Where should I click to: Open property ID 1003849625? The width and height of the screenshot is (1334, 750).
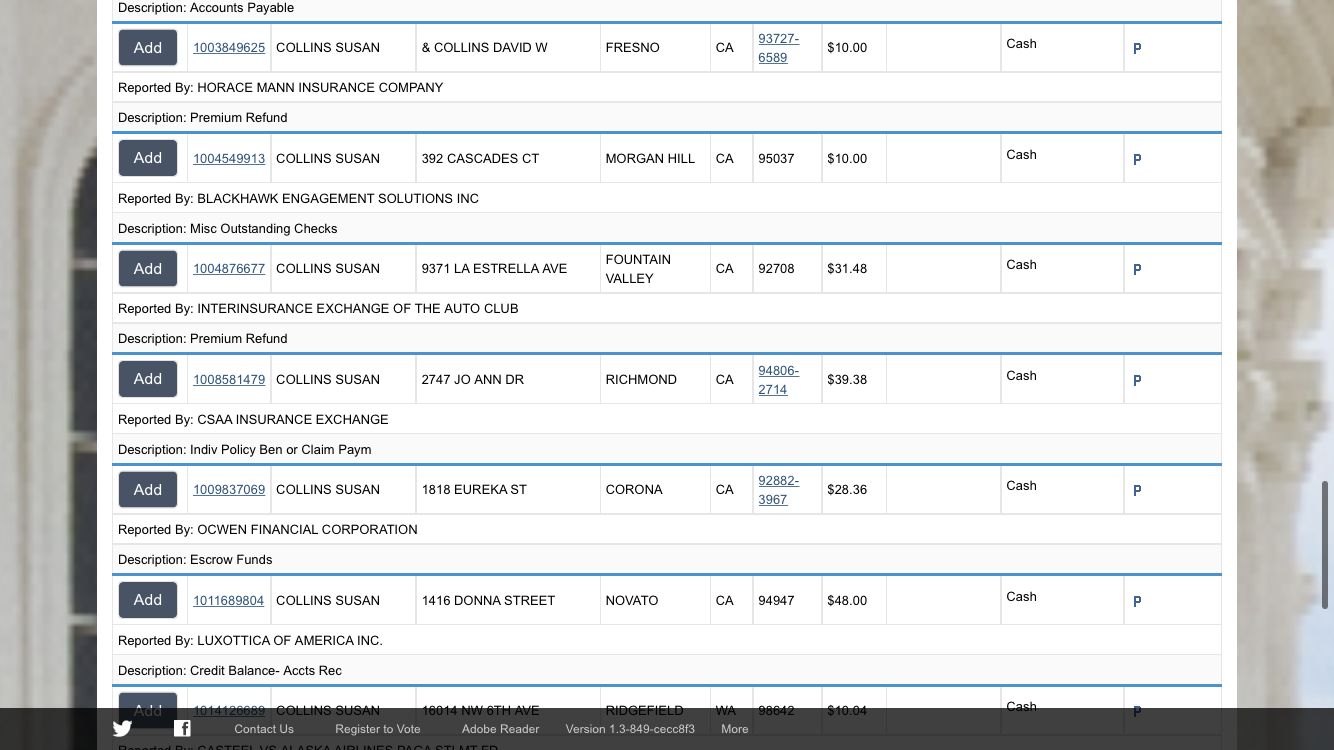(x=229, y=48)
